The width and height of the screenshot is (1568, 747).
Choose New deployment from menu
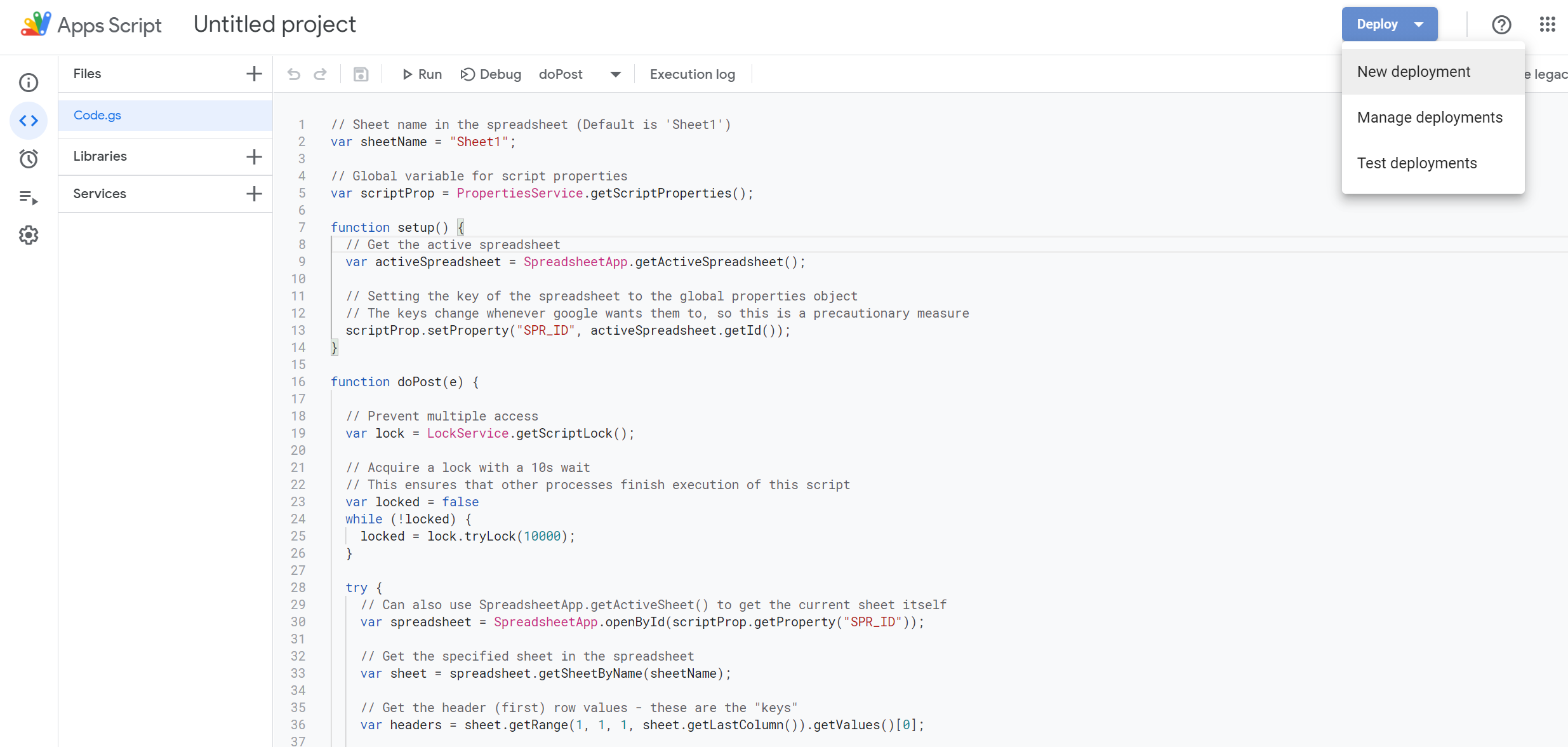click(x=1414, y=72)
